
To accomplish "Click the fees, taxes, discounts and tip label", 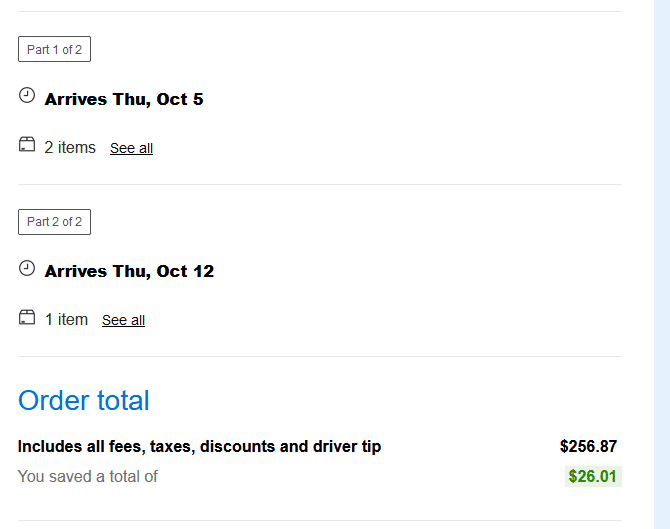I will pyautogui.click(x=199, y=446).
